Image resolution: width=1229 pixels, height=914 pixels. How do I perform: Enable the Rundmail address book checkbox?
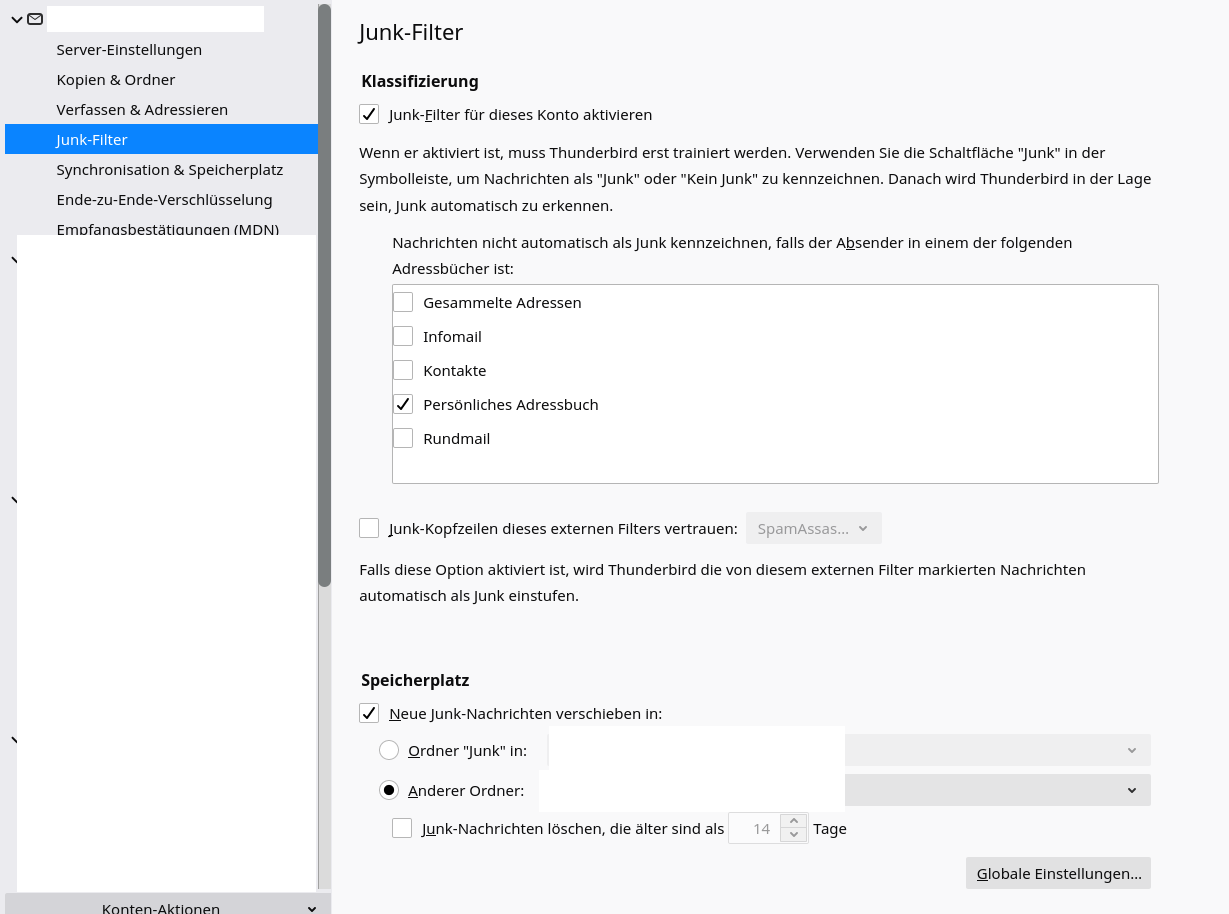point(403,439)
